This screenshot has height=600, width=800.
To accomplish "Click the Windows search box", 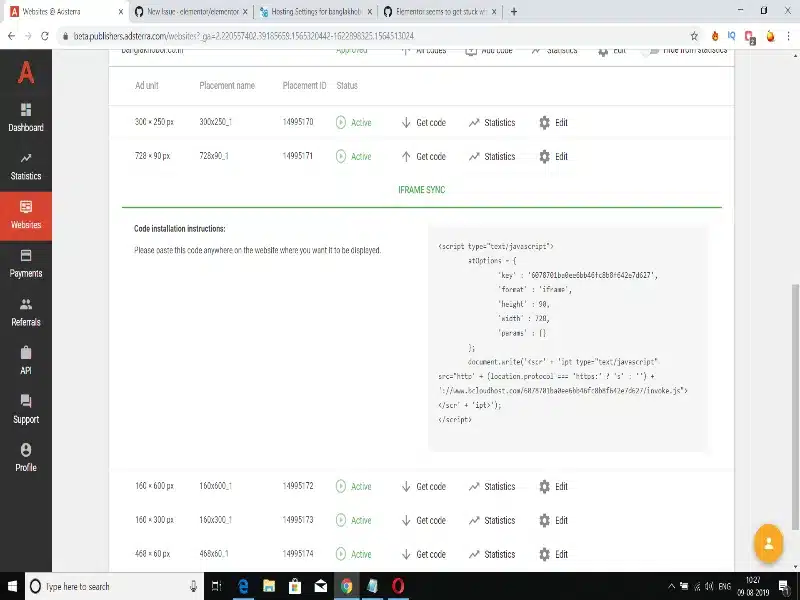I will click(x=114, y=586).
